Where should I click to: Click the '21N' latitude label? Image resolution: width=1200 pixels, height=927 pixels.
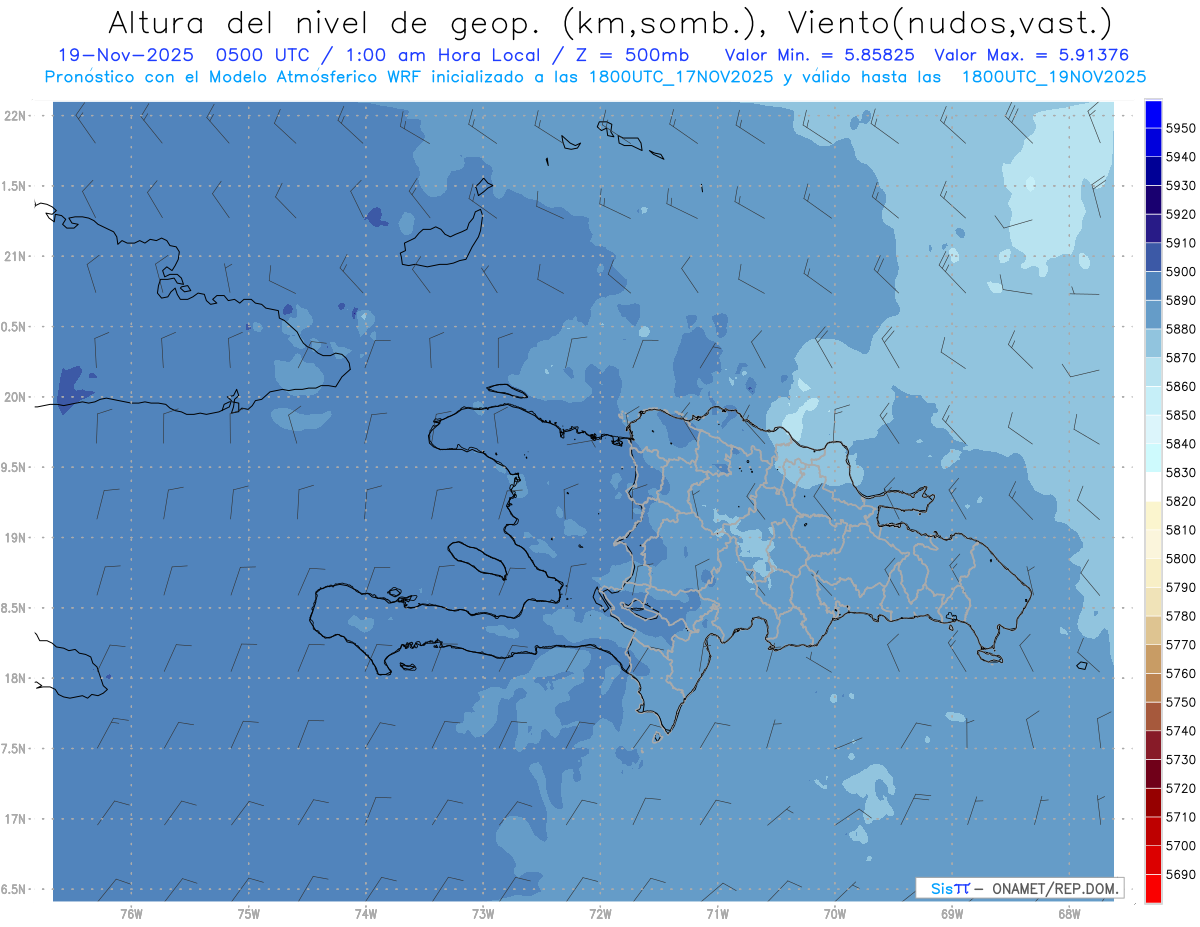click(15, 257)
